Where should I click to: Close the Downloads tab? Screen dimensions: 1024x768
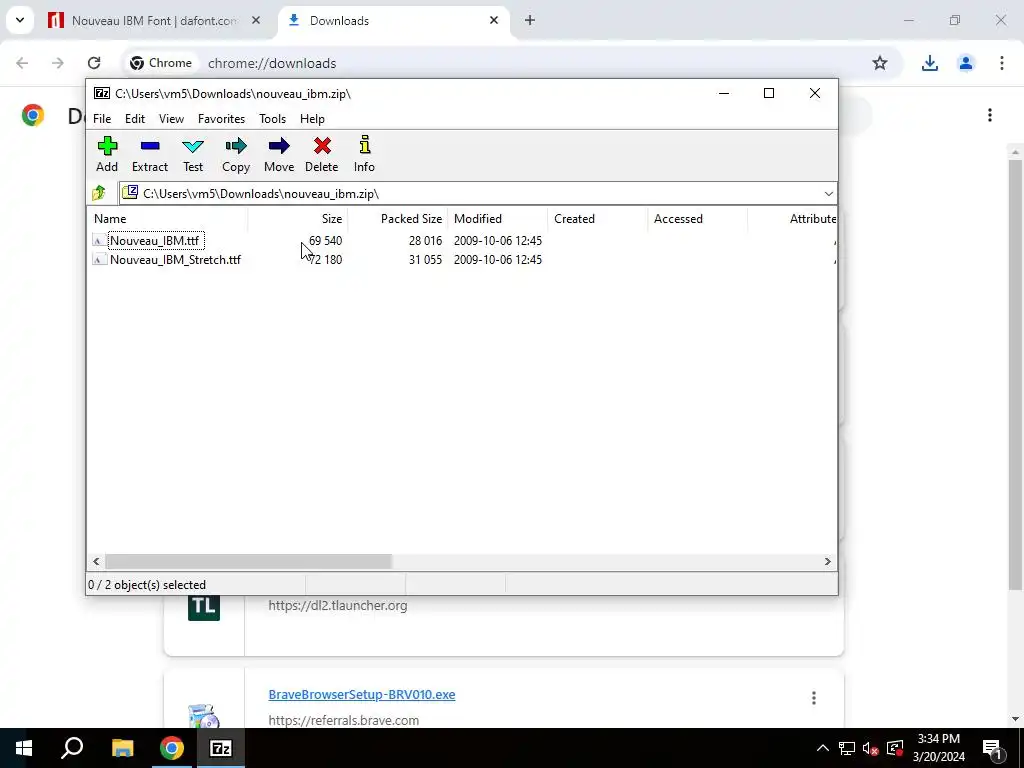(494, 20)
